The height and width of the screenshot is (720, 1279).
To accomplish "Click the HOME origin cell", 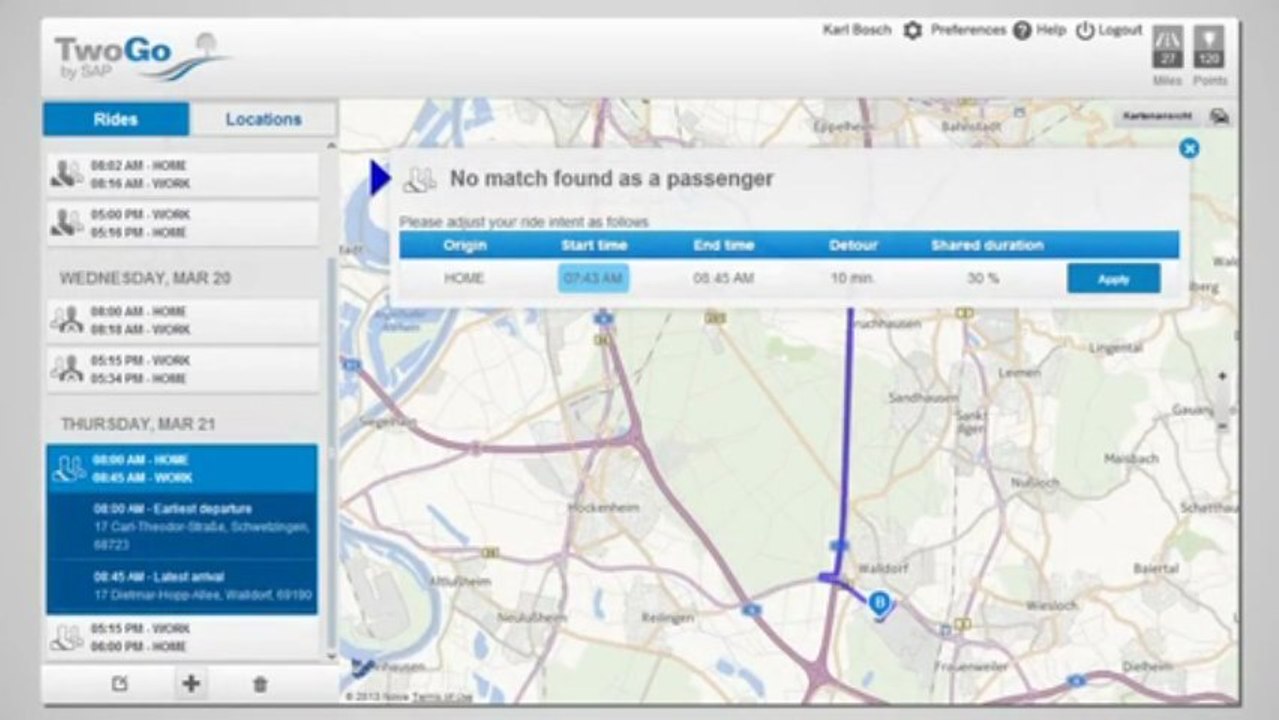I will (464, 278).
